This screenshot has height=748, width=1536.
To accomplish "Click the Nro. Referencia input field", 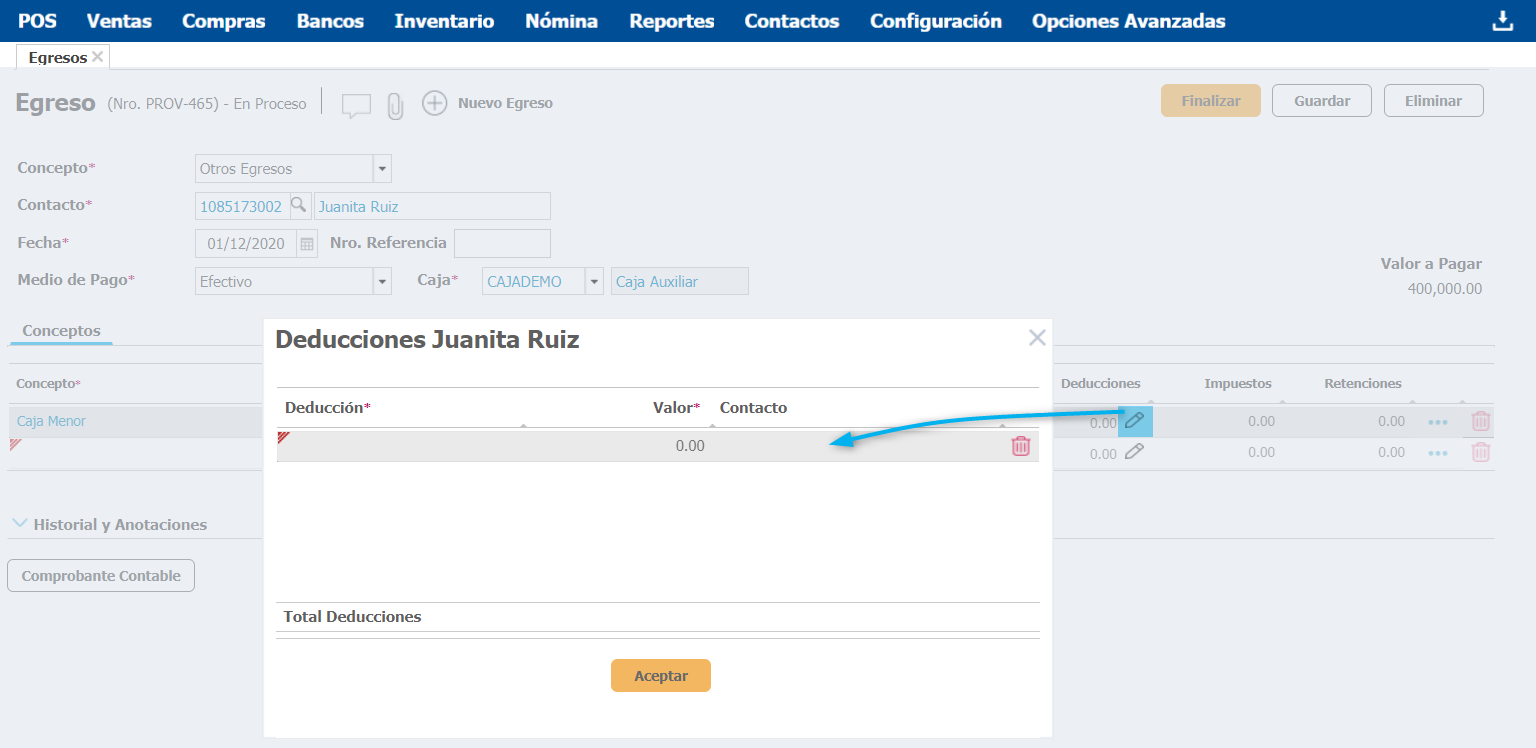I will click(x=502, y=244).
